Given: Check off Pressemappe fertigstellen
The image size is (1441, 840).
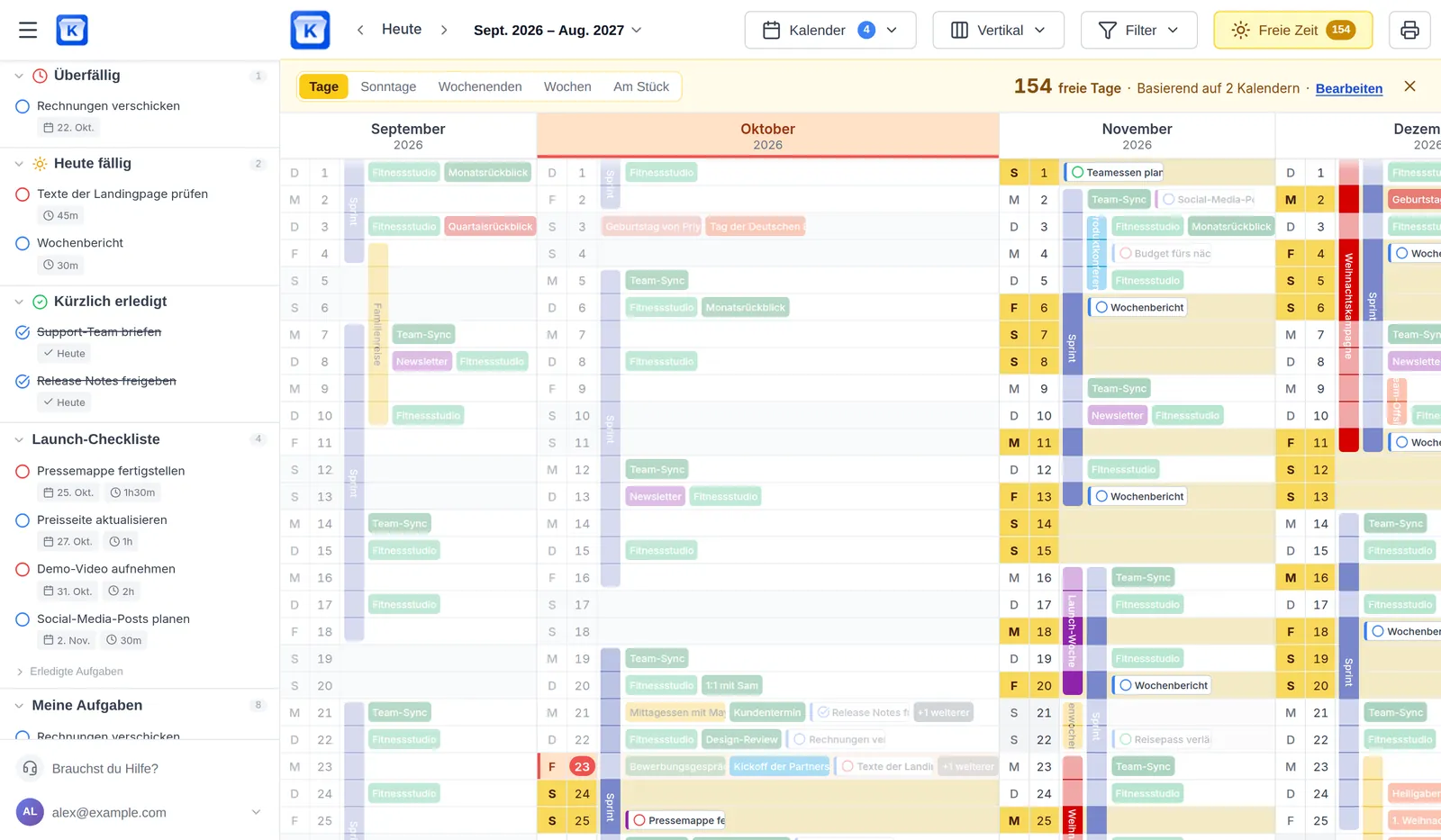Looking at the screenshot, I should (x=23, y=471).
